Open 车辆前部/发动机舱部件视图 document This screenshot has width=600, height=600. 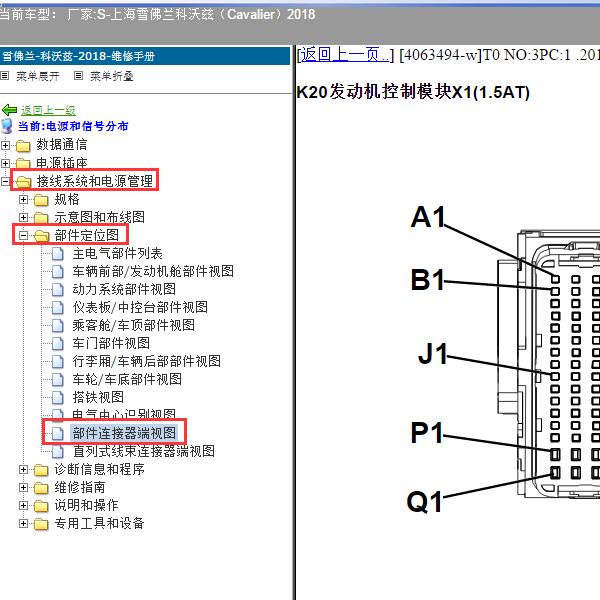153,271
